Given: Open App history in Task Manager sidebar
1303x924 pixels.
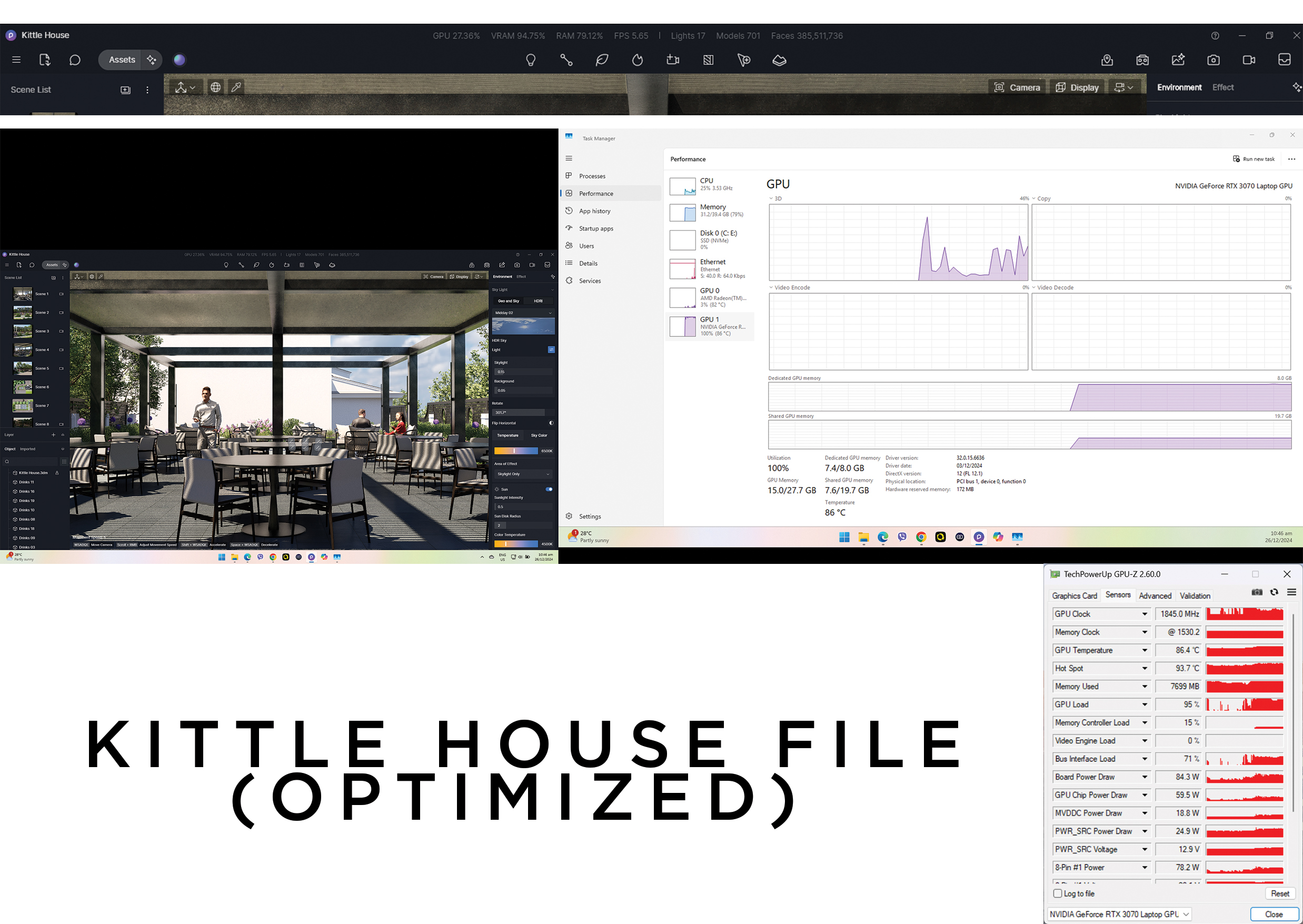Looking at the screenshot, I should coord(611,211).
